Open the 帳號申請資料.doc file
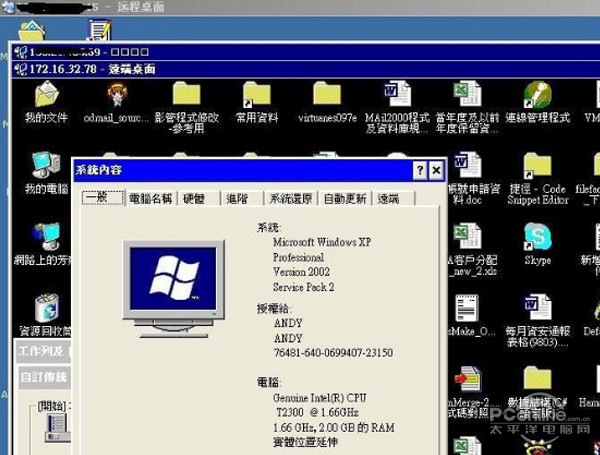This screenshot has height=455, width=600. point(467,167)
